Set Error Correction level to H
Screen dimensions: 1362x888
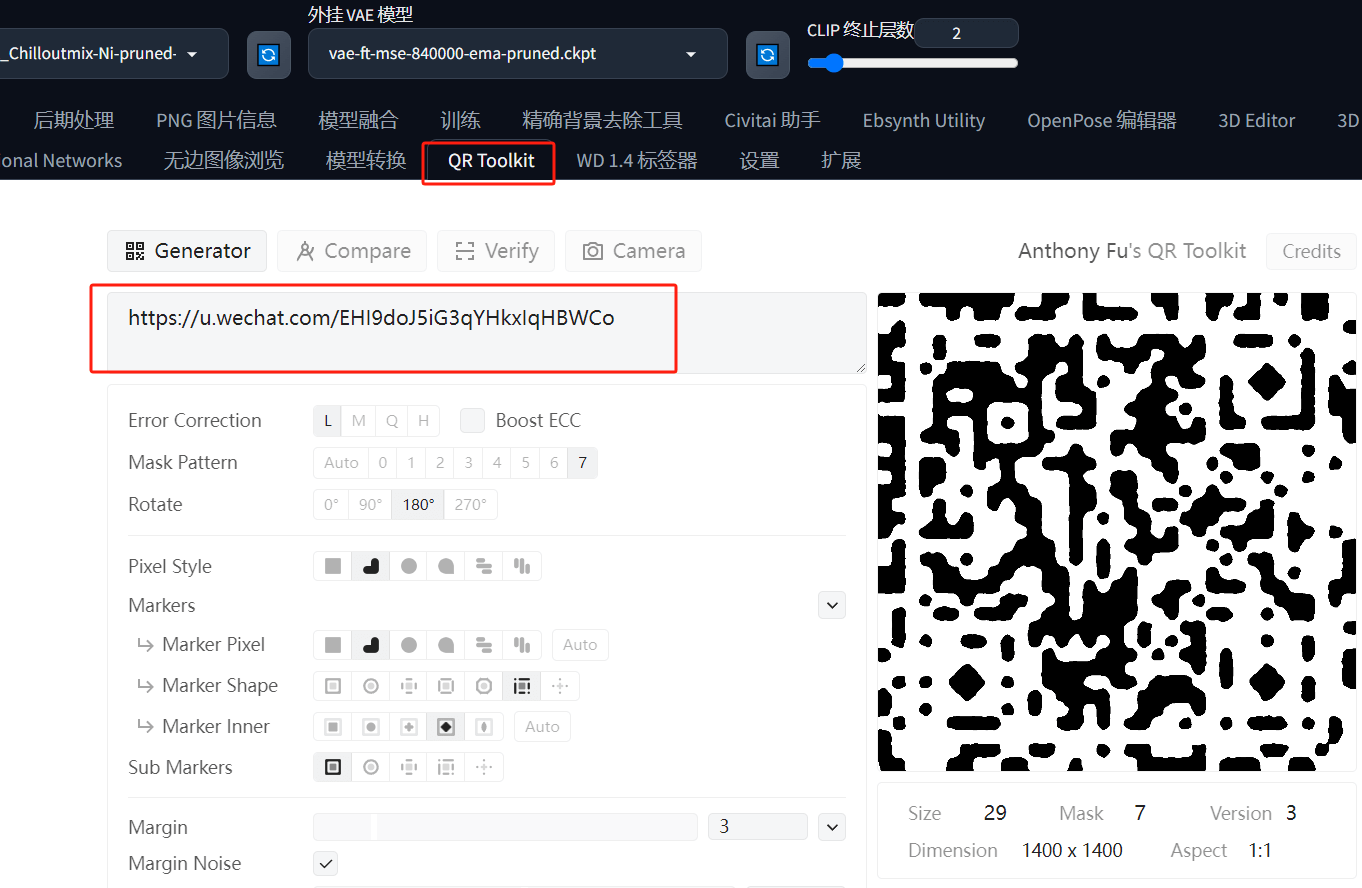(x=423, y=421)
